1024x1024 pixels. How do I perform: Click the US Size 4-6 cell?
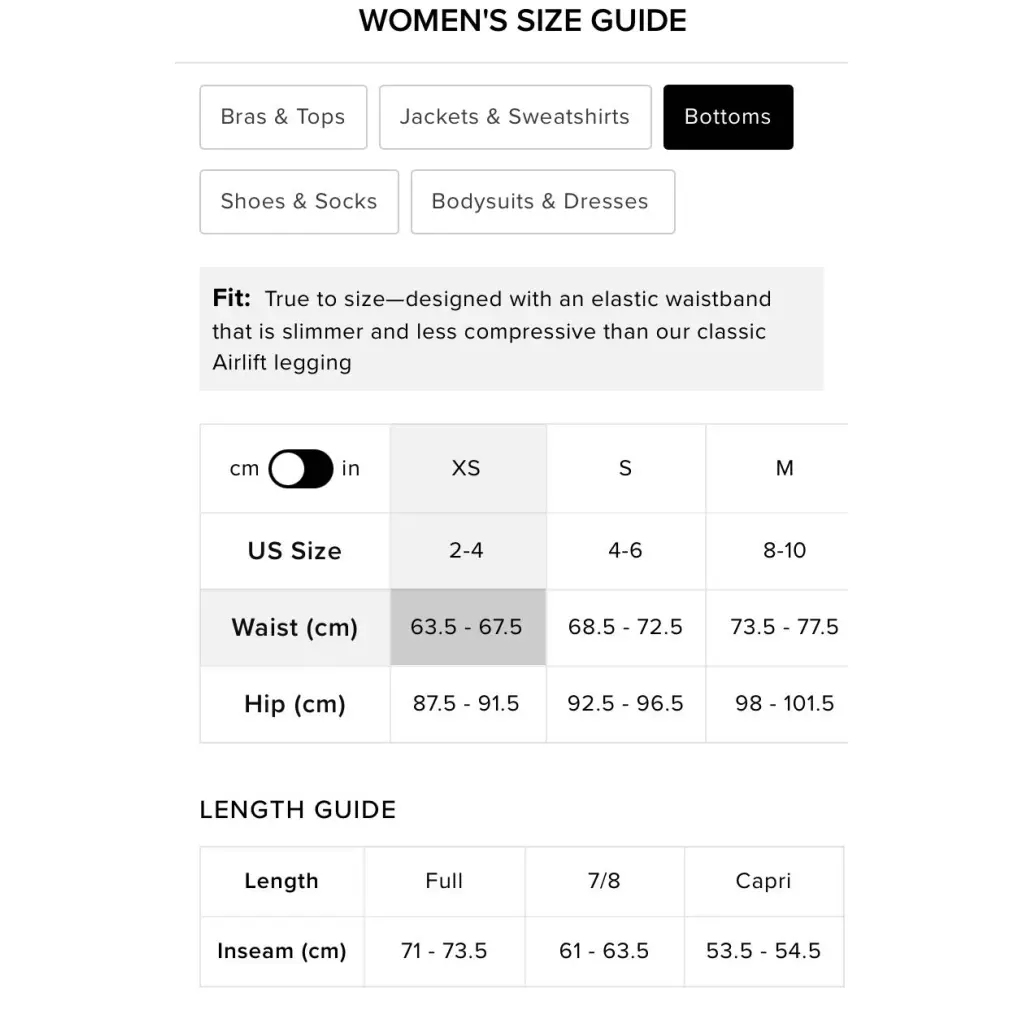(626, 551)
